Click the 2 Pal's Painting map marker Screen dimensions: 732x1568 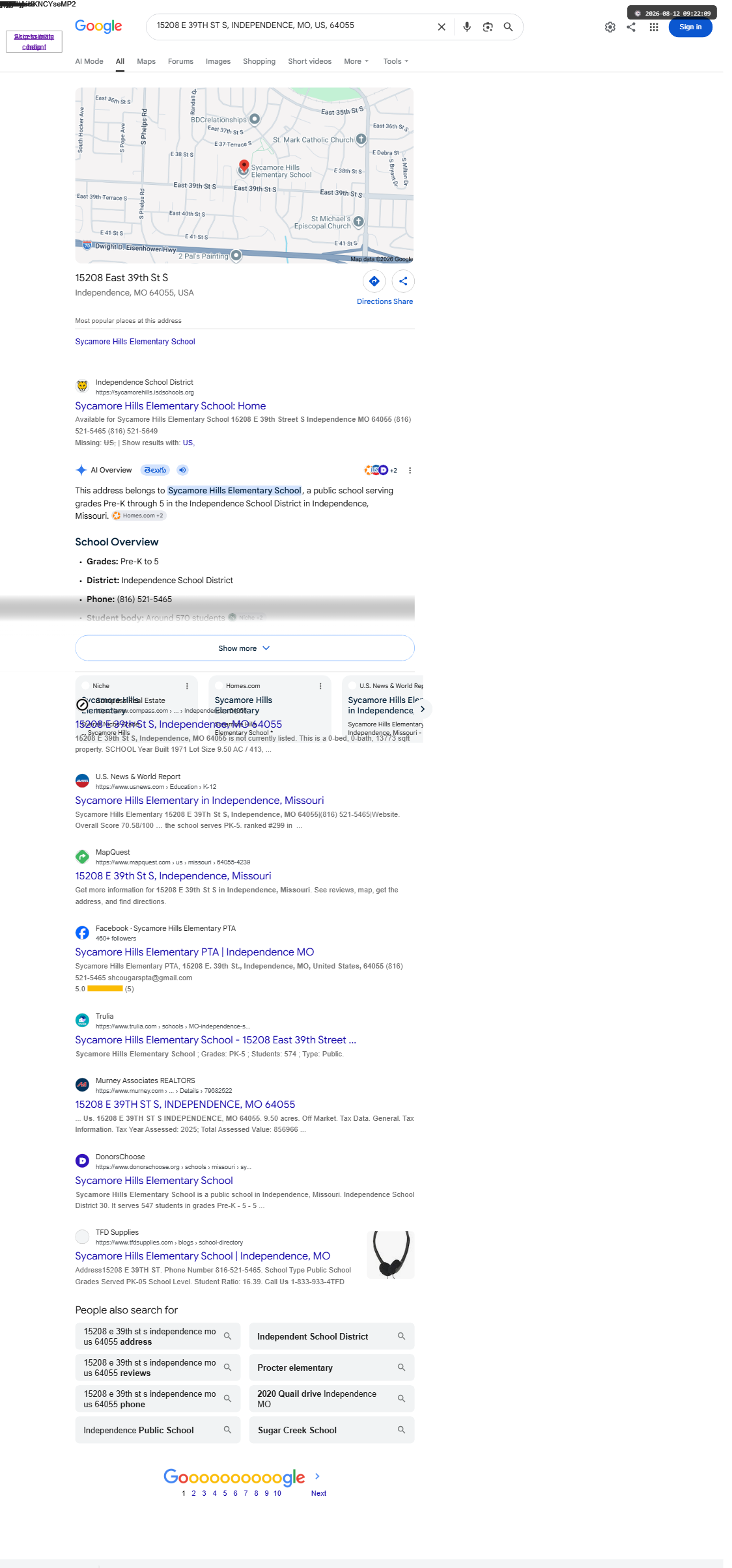[x=236, y=255]
